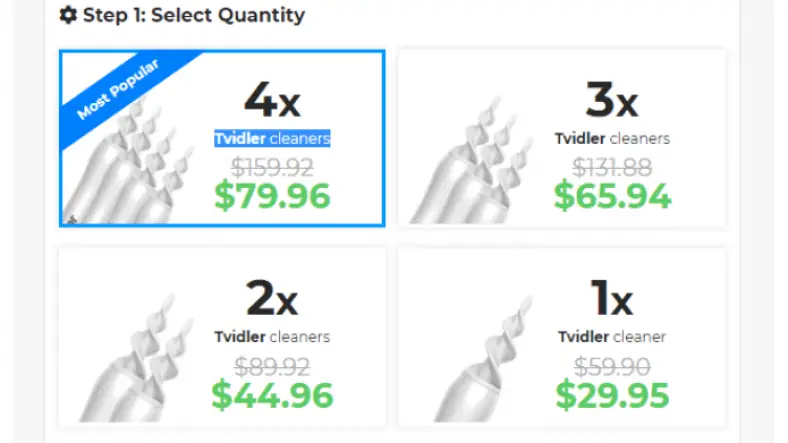
Task: Click the crossed-out $59.90 price
Action: point(612,365)
